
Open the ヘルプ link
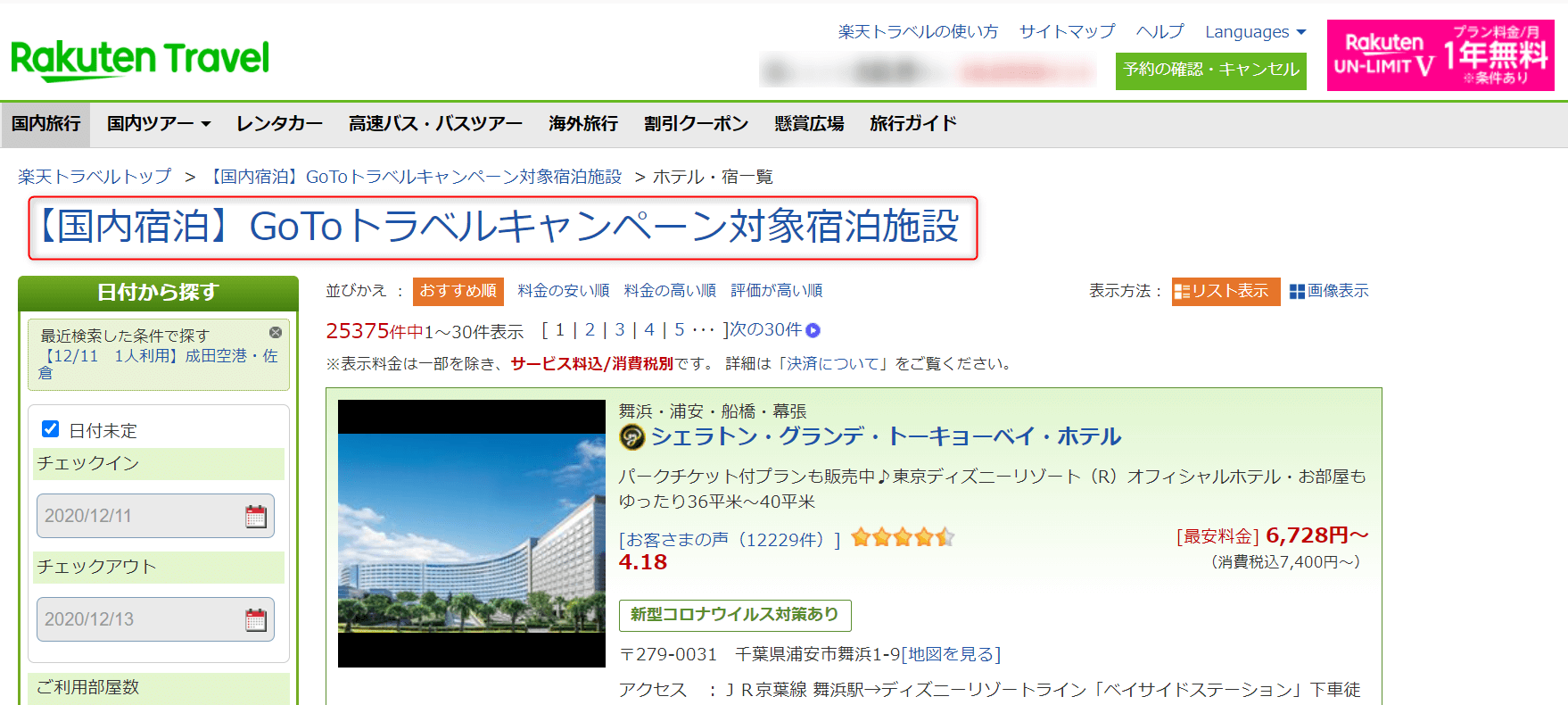click(1159, 32)
